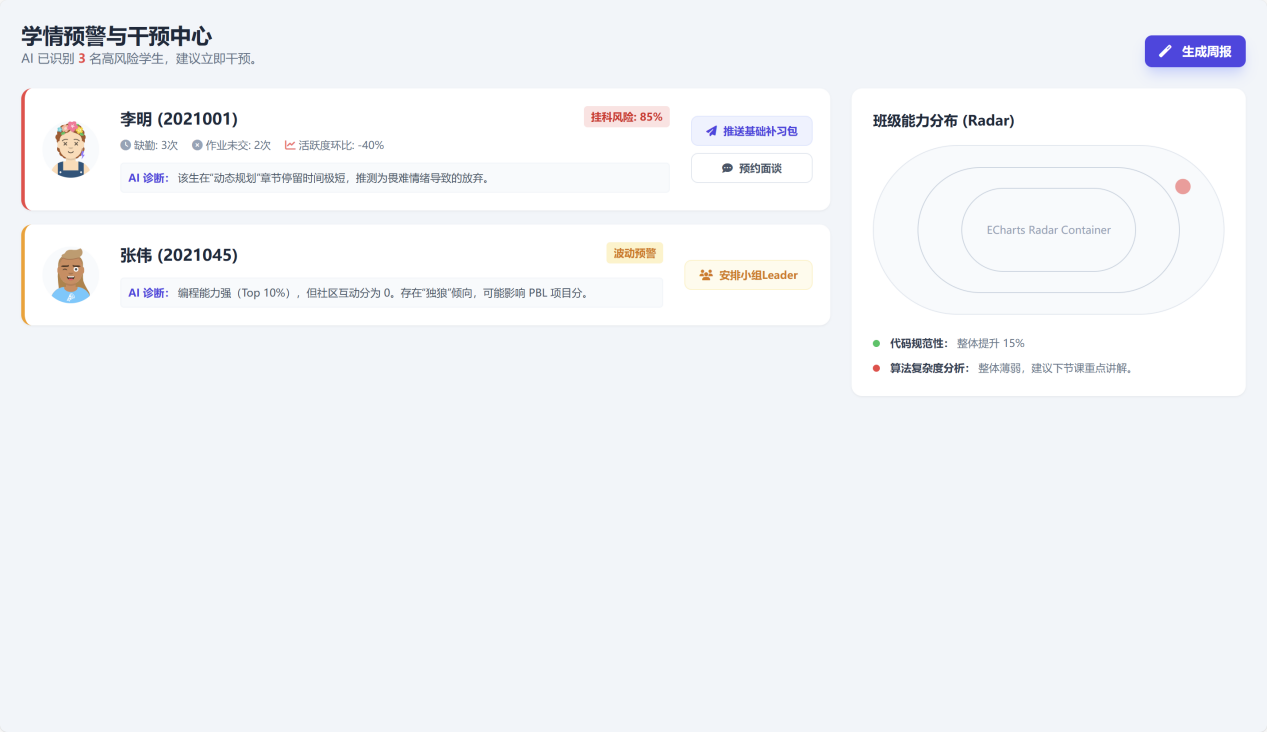Click the green dot beside 代码规范性
The image size is (1267, 732).
tap(877, 343)
